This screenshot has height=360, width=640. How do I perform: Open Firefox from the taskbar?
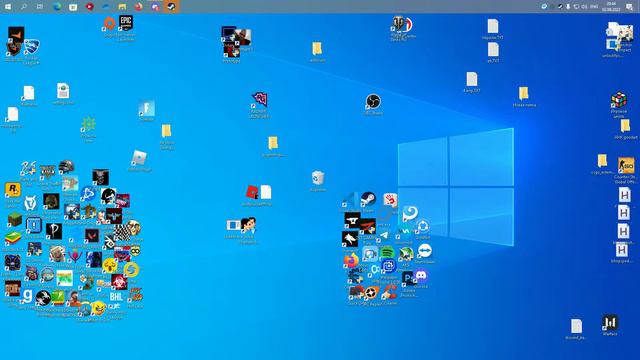point(139,7)
